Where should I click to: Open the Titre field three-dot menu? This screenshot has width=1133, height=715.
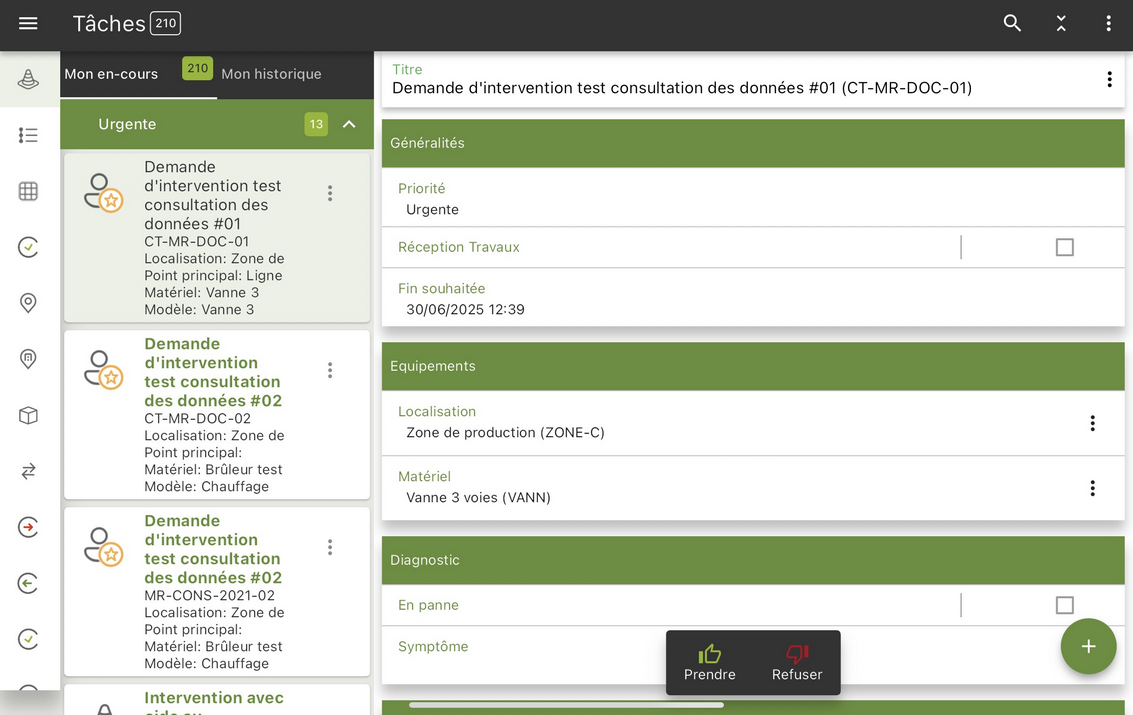coord(1109,79)
